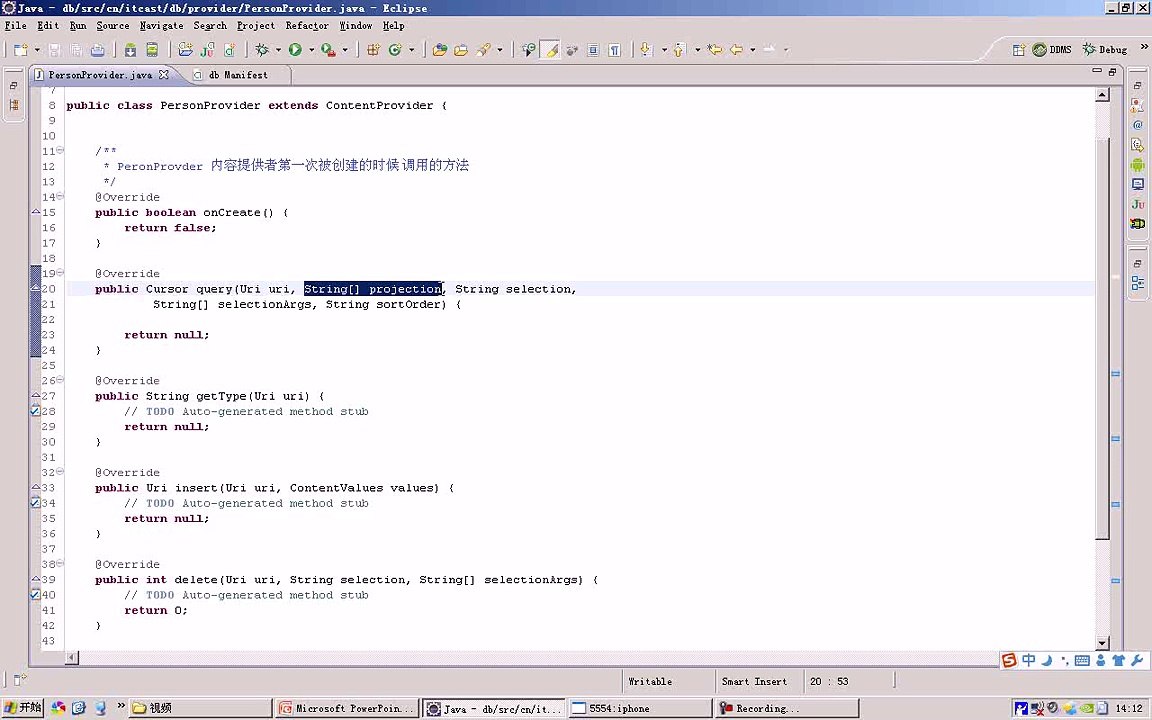The image size is (1152, 720).
Task: Click the green Run button icon
Action: [x=295, y=50]
